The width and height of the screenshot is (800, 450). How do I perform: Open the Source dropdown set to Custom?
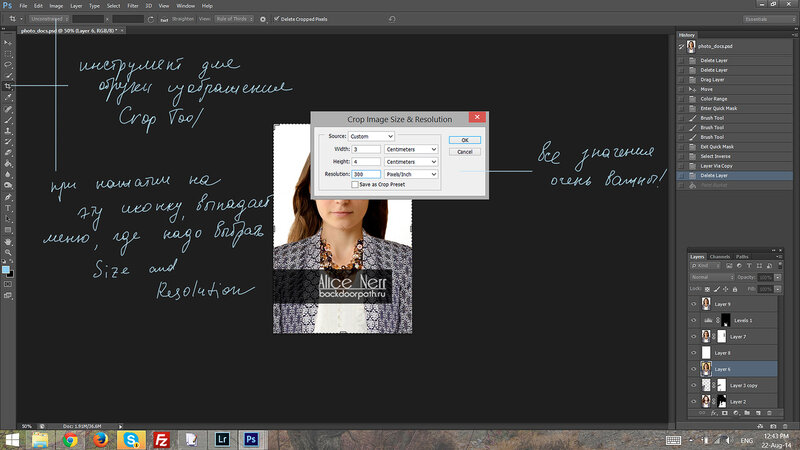[372, 135]
